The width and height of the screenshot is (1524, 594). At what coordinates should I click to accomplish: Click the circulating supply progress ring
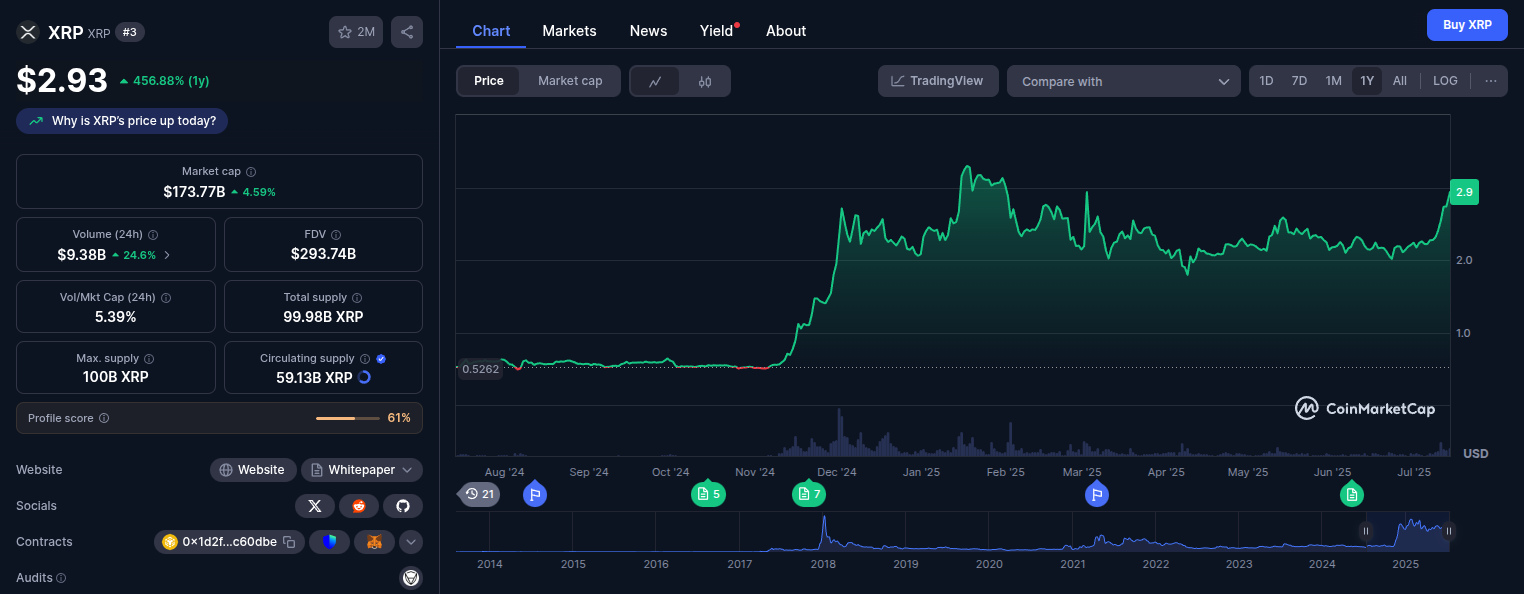click(364, 378)
